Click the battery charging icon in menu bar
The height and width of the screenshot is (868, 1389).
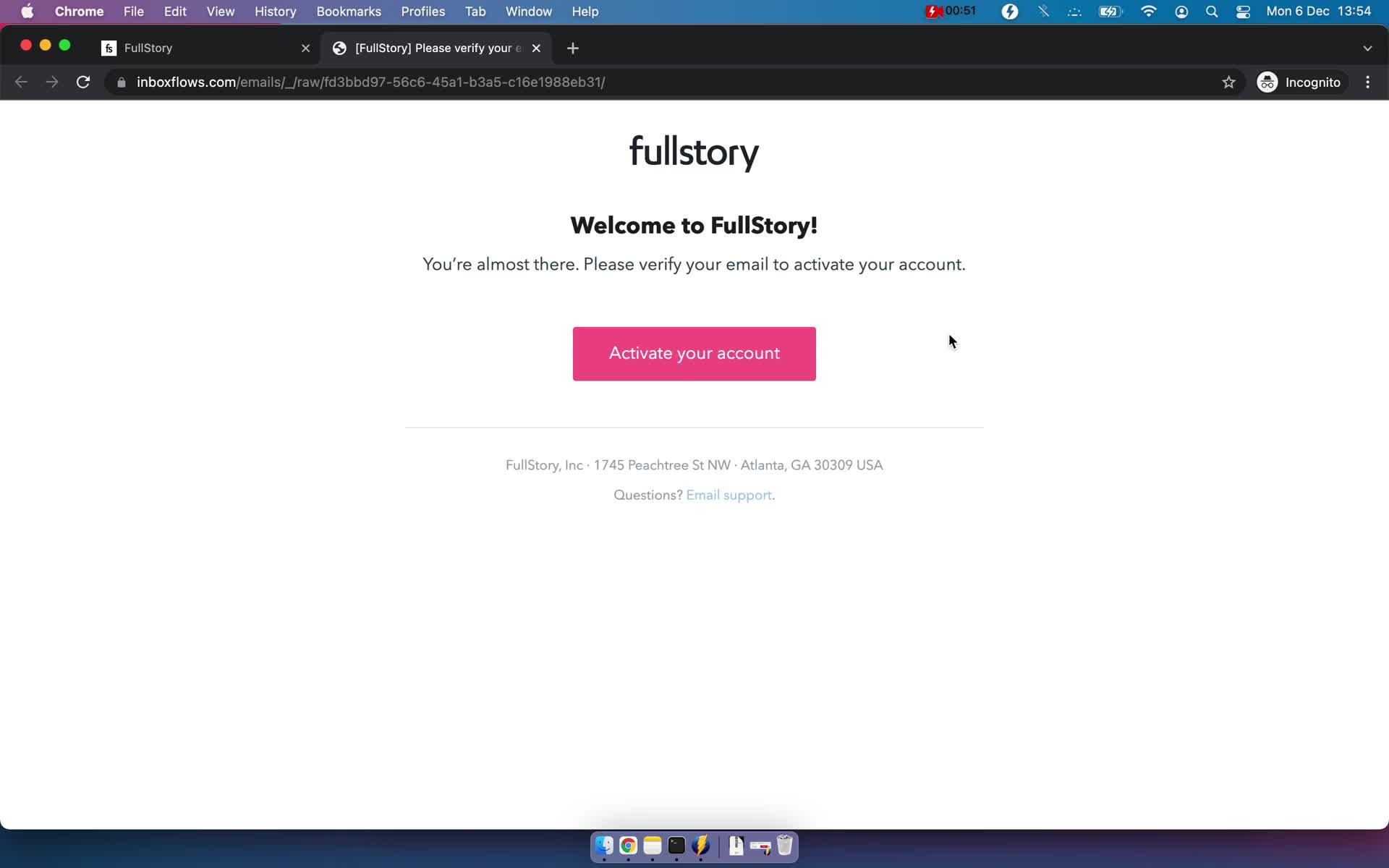pos(1110,12)
